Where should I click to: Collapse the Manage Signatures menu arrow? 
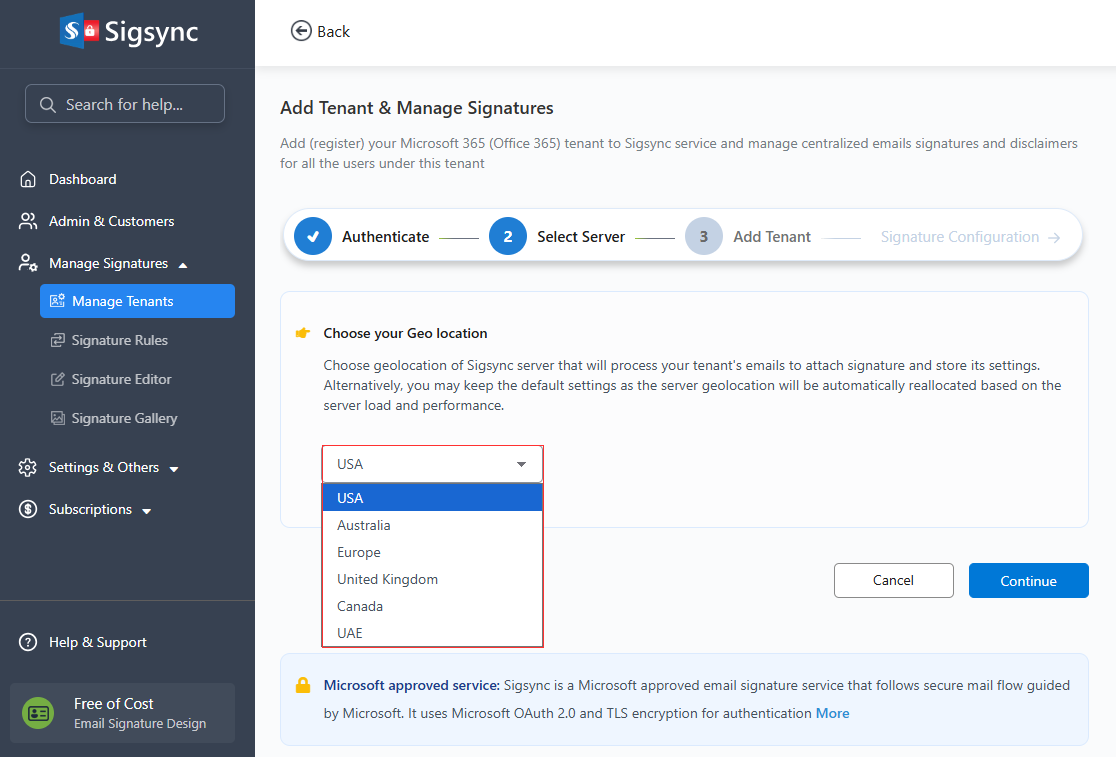pos(183,265)
